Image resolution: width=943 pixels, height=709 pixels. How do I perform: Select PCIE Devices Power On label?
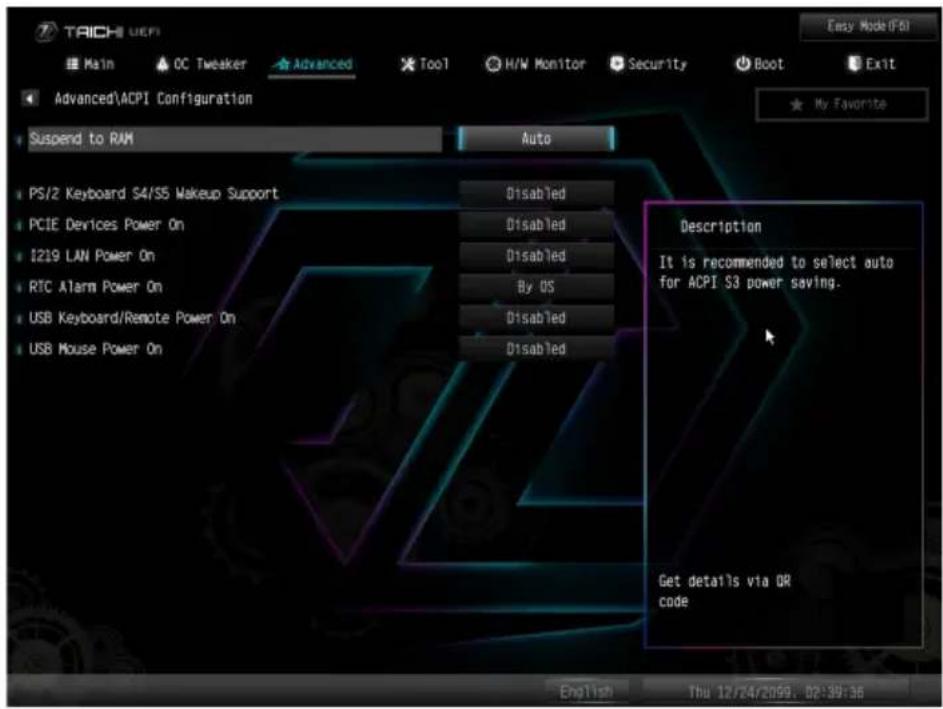click(x=106, y=225)
